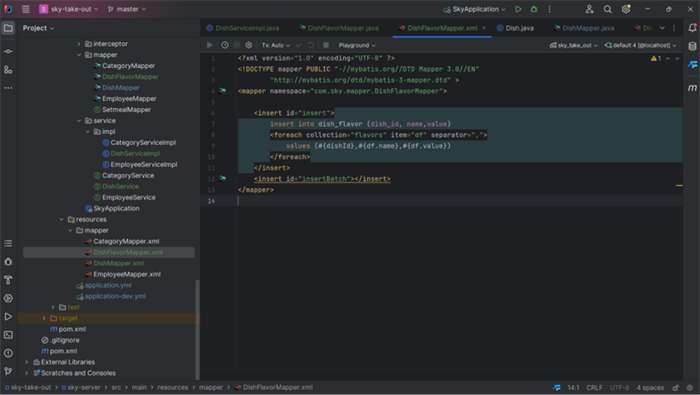Screen dimensions: 700x395
Task: Switch to DishServiceImpl.java tab
Action: coord(243,28)
